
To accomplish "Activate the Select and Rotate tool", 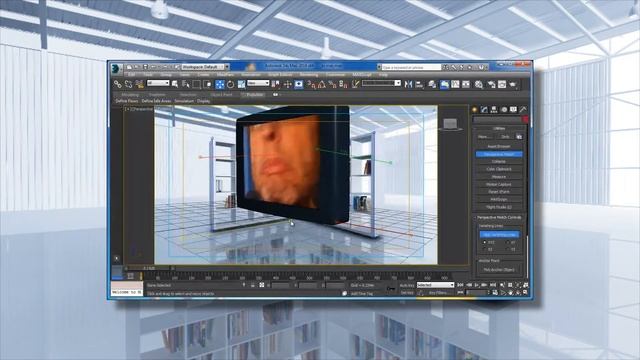I will tap(231, 84).
